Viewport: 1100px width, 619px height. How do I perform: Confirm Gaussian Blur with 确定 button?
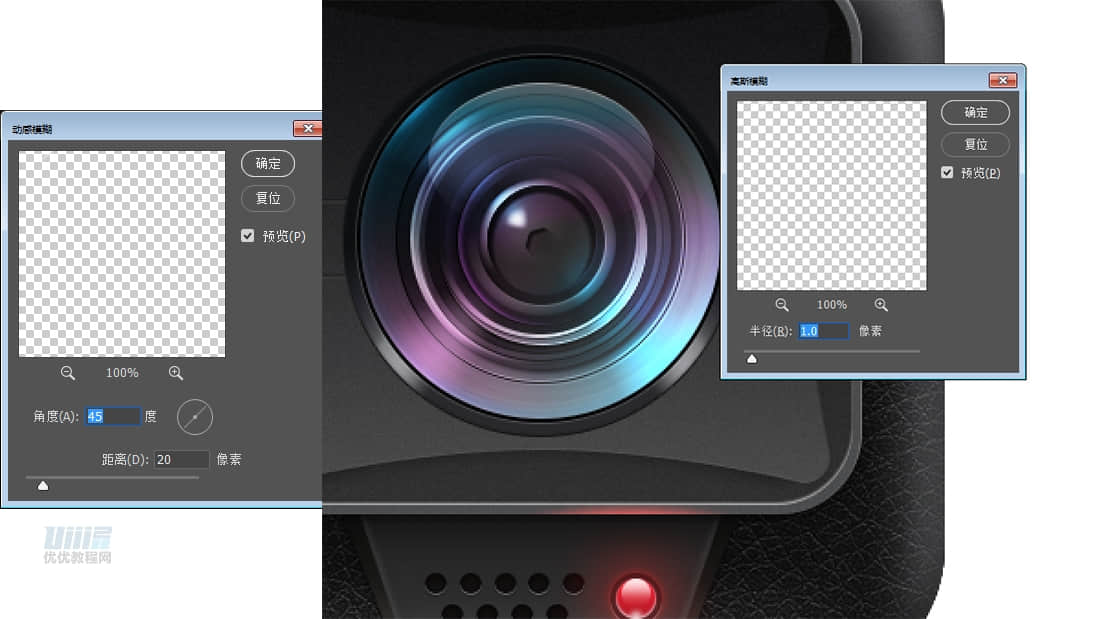[975, 112]
